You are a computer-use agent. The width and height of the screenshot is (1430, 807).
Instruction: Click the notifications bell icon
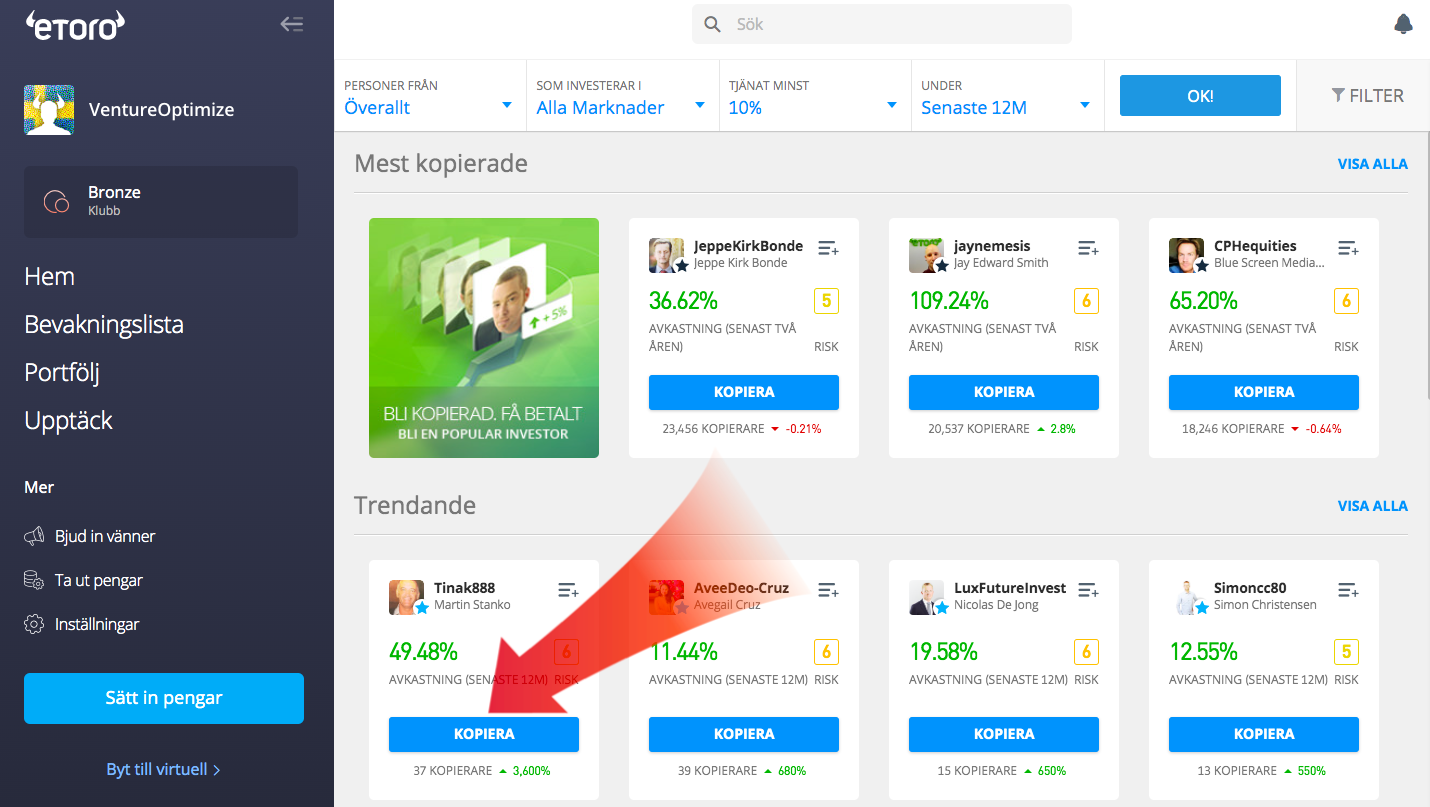pyautogui.click(x=1403, y=24)
